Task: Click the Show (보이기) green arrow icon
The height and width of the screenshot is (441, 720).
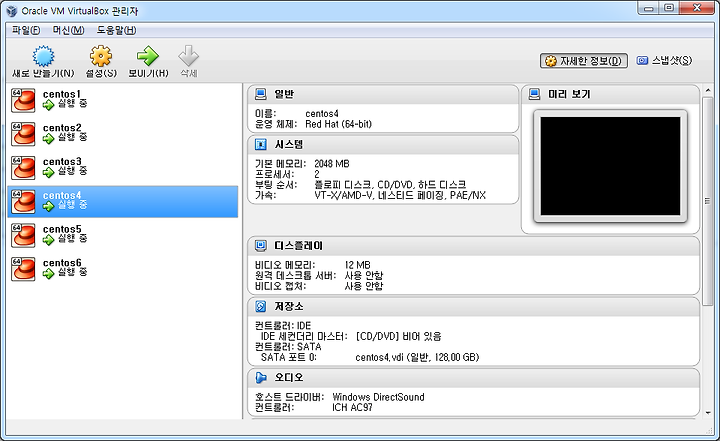Action: point(147,56)
